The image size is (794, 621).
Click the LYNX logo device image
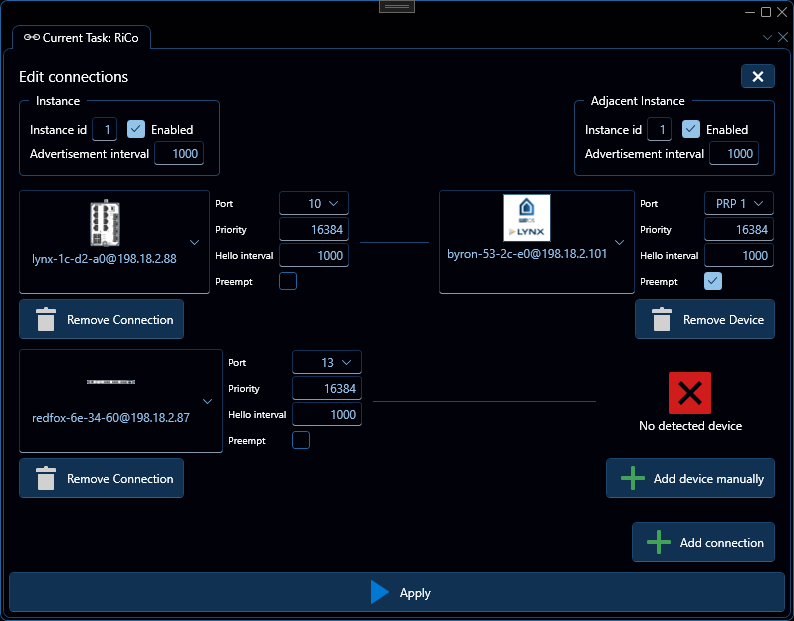tap(527, 218)
